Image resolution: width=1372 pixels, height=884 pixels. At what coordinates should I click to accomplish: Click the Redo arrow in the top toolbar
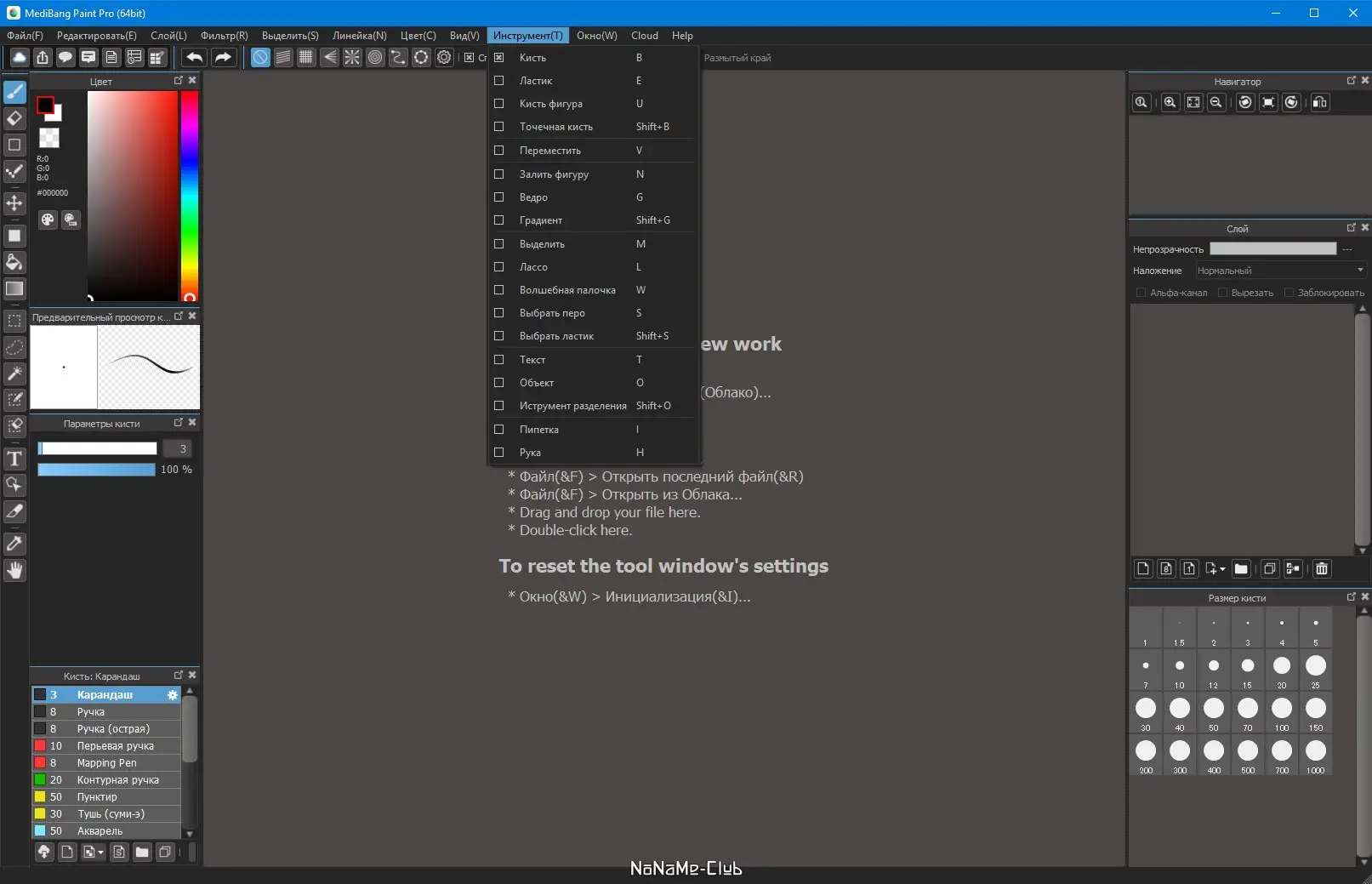click(x=223, y=57)
